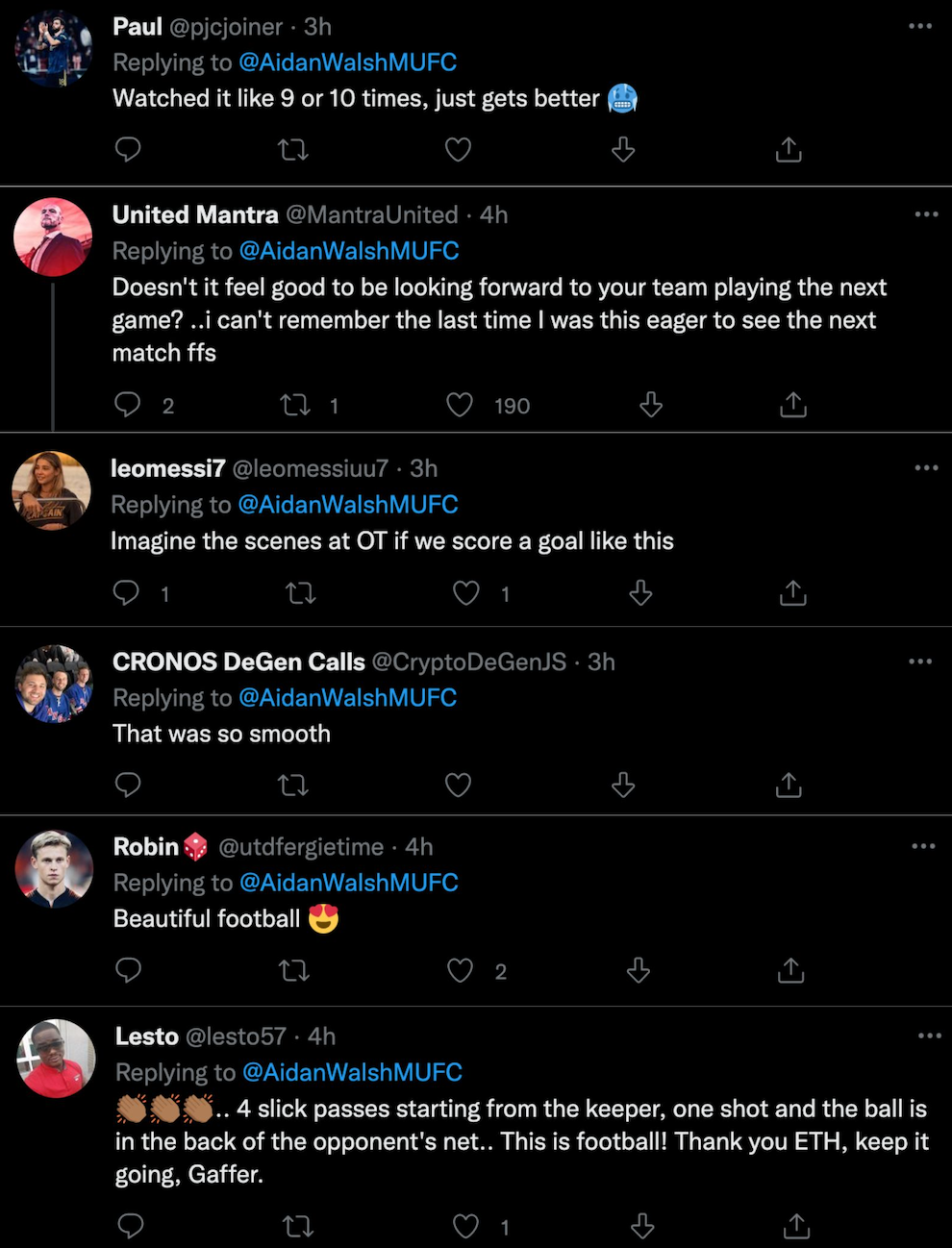Open @AidanWalshMUFC's profile from Lesto's reply
The image size is (952, 1248).
click(x=353, y=1072)
